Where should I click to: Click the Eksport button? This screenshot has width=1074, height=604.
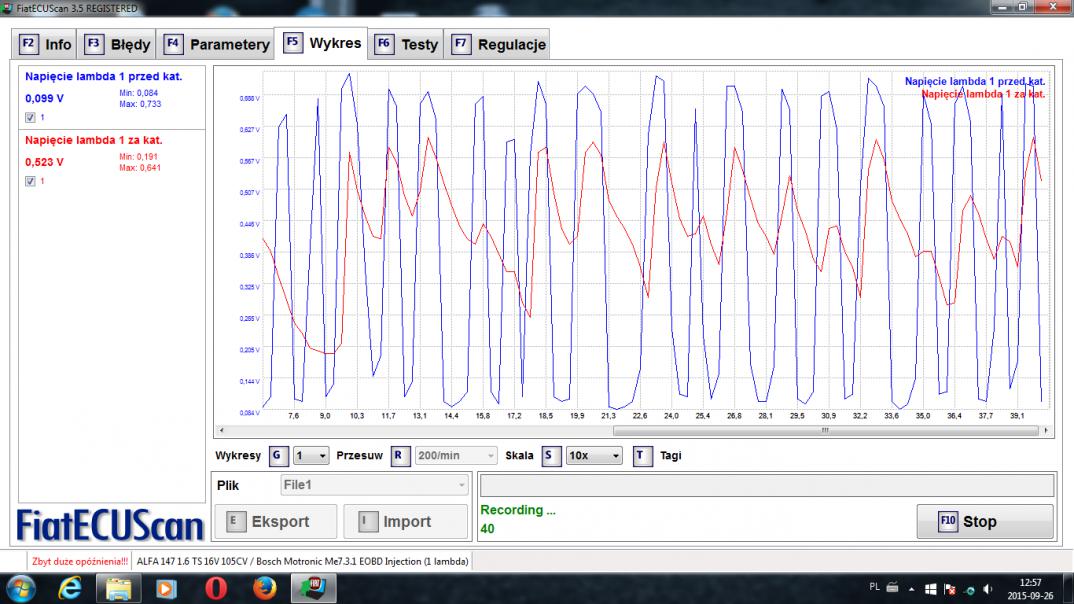coord(275,522)
